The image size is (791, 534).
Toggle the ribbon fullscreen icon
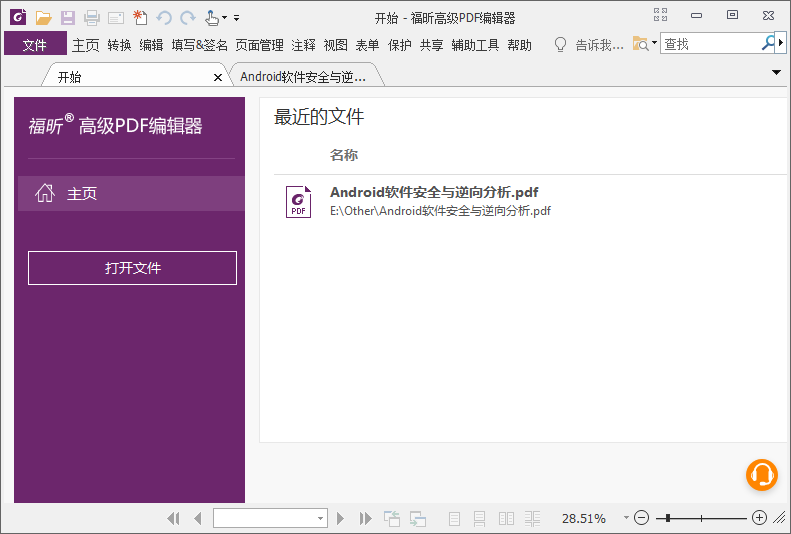coord(660,15)
